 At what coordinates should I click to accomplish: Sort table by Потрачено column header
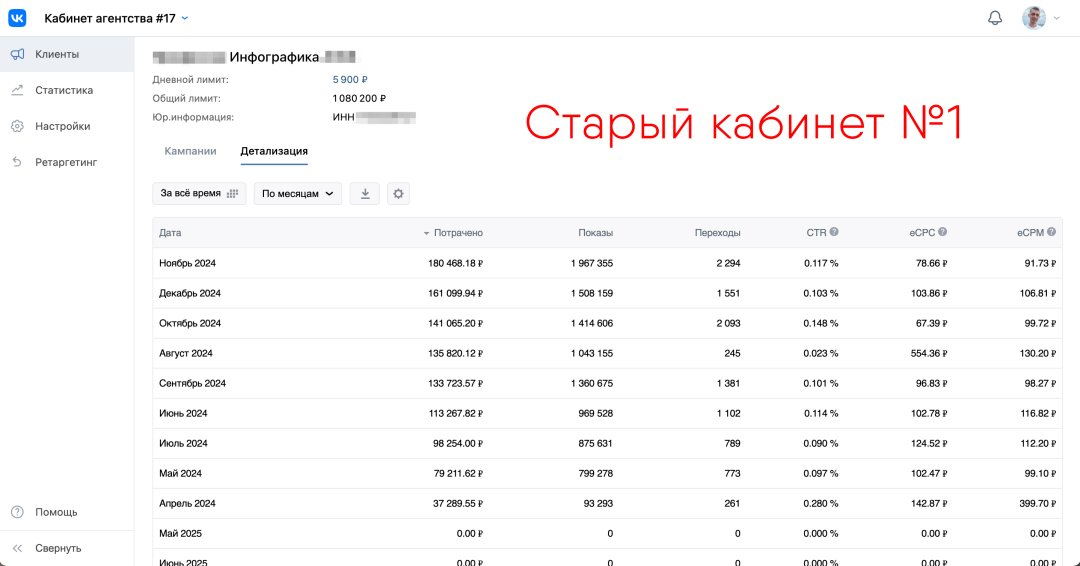[x=457, y=233]
